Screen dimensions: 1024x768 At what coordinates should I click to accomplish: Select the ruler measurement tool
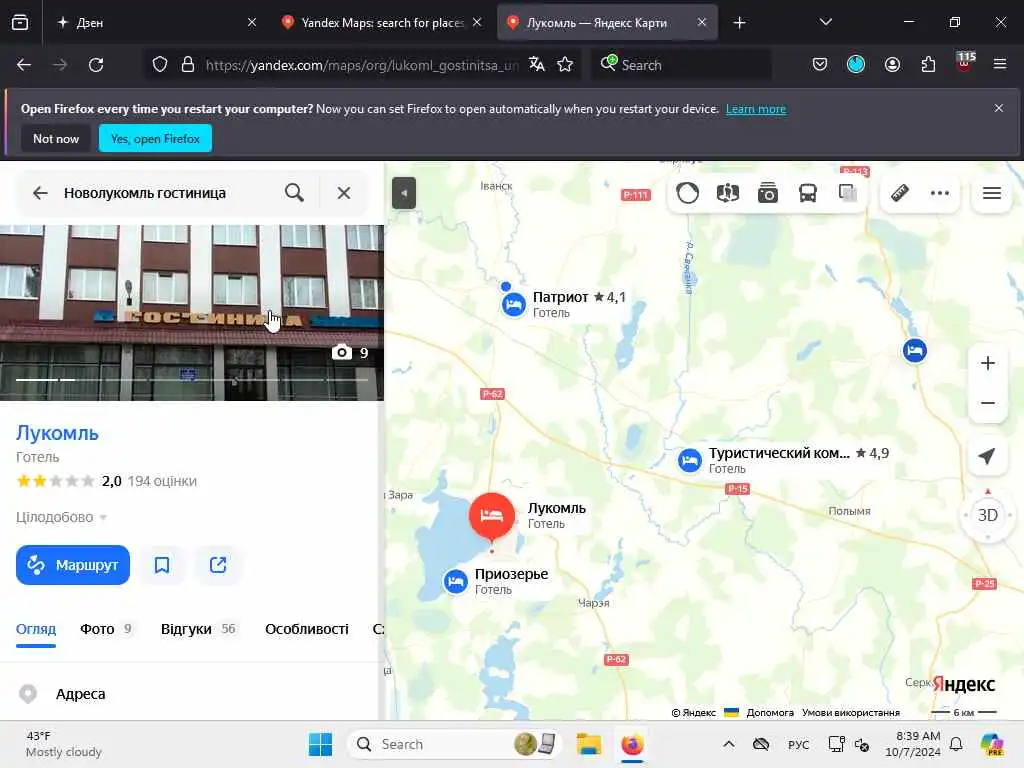coord(900,193)
